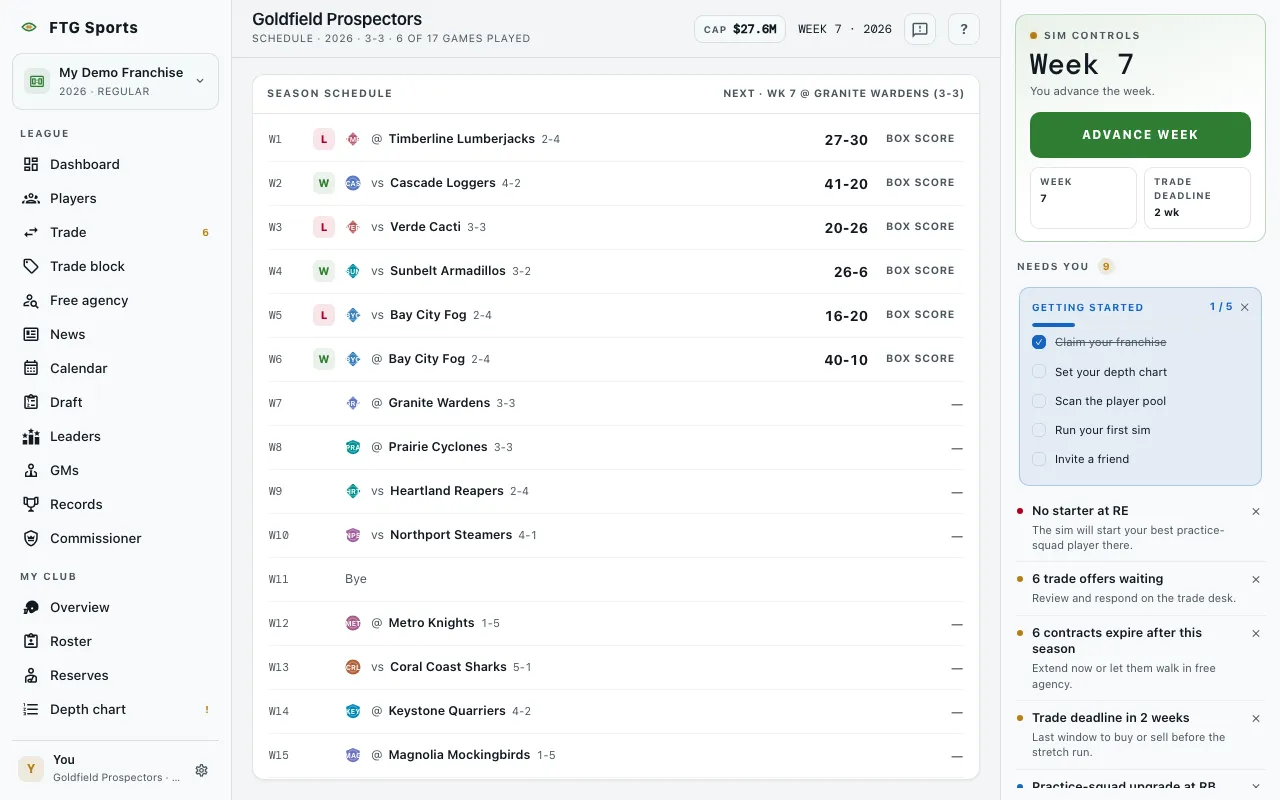Dismiss the contracts expire alert
Viewport: 1280px width, 800px height.
pyautogui.click(x=1256, y=633)
